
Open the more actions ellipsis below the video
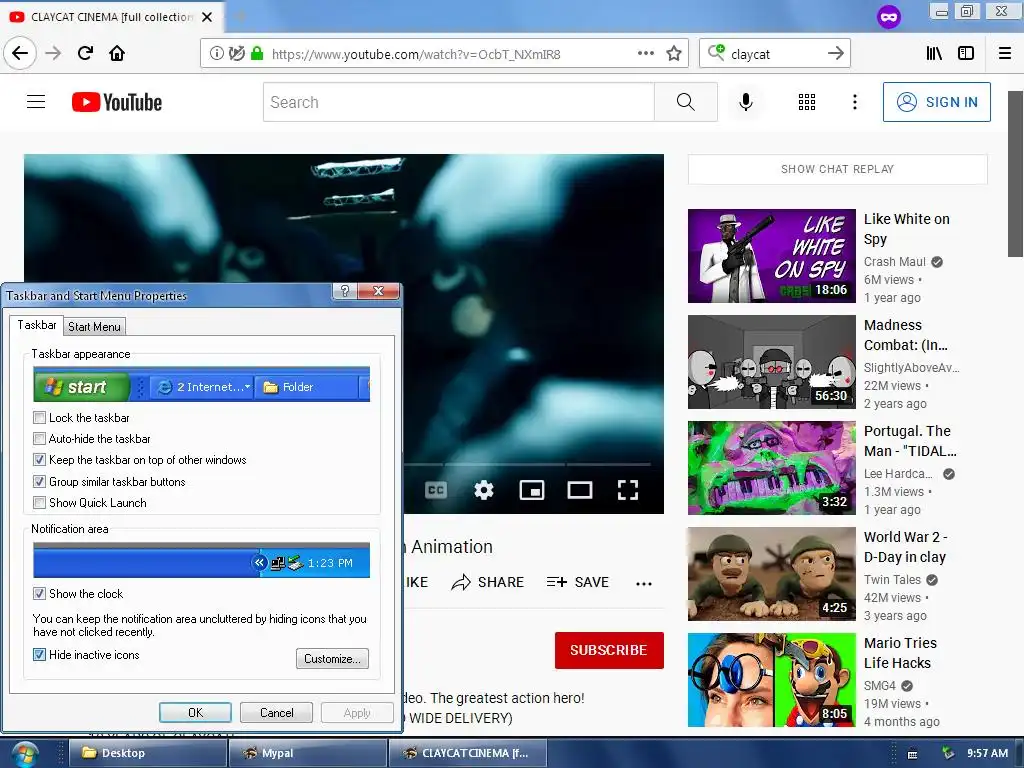coord(644,583)
